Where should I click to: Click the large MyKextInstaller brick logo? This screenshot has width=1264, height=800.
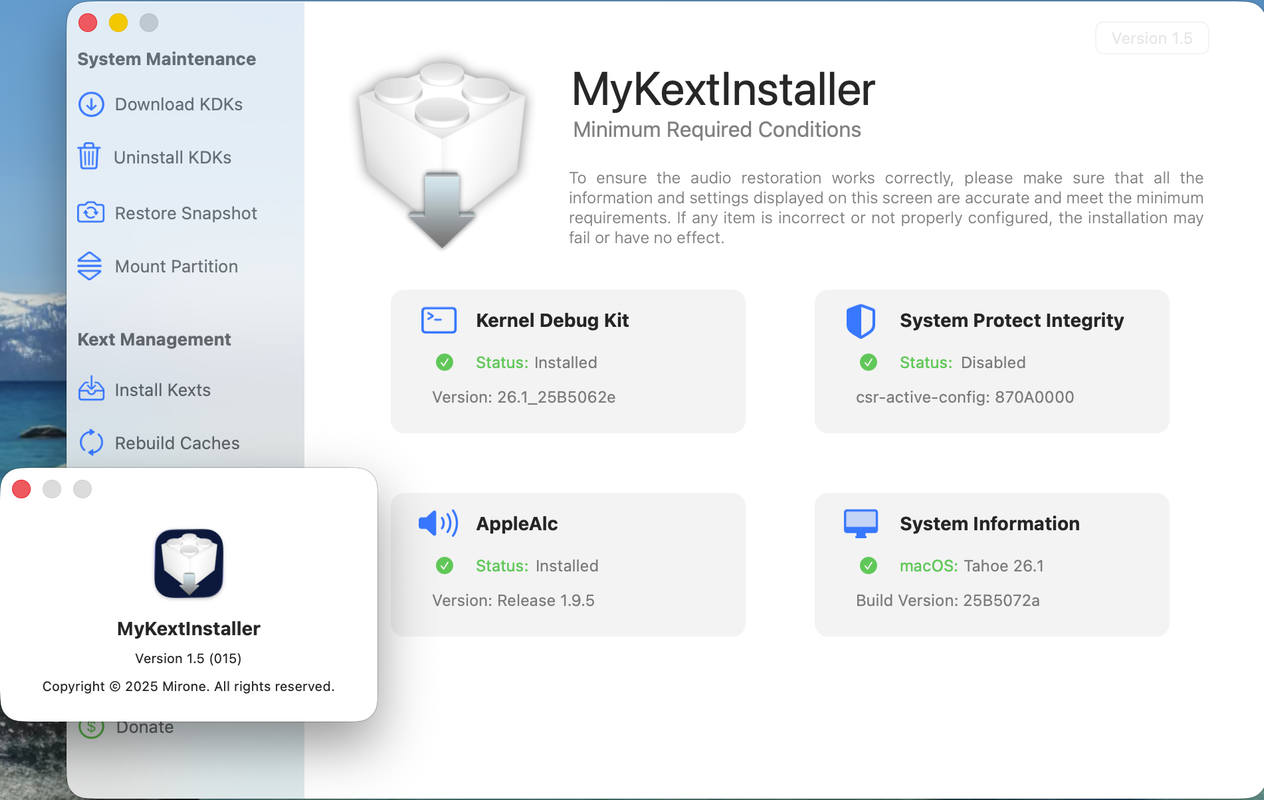pyautogui.click(x=444, y=154)
